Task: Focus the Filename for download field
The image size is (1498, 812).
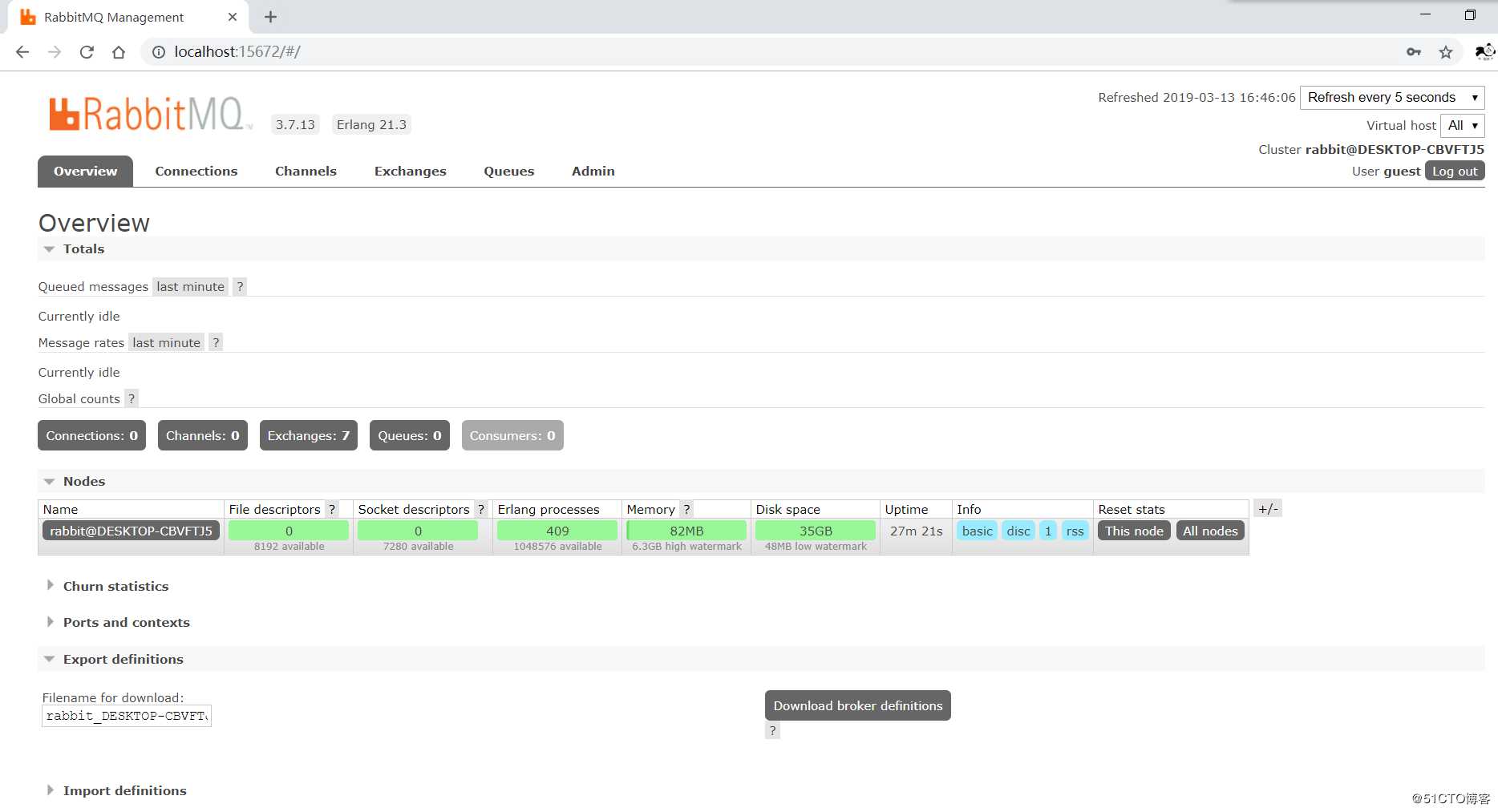Action: click(x=127, y=716)
